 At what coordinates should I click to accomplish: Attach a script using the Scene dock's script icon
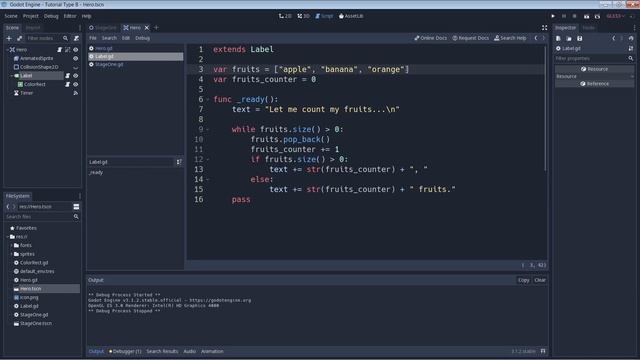click(x=76, y=38)
